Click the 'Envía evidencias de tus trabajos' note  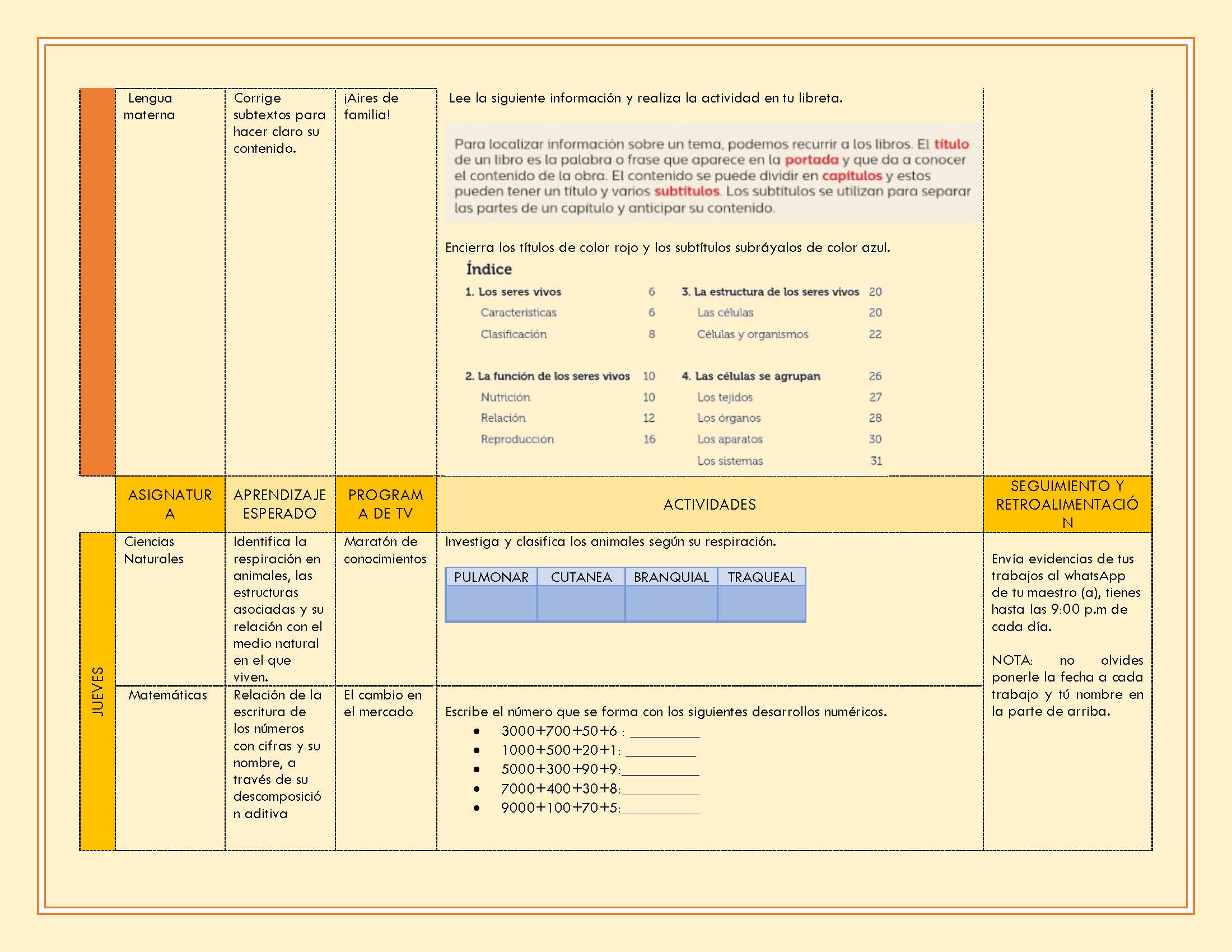(1066, 592)
